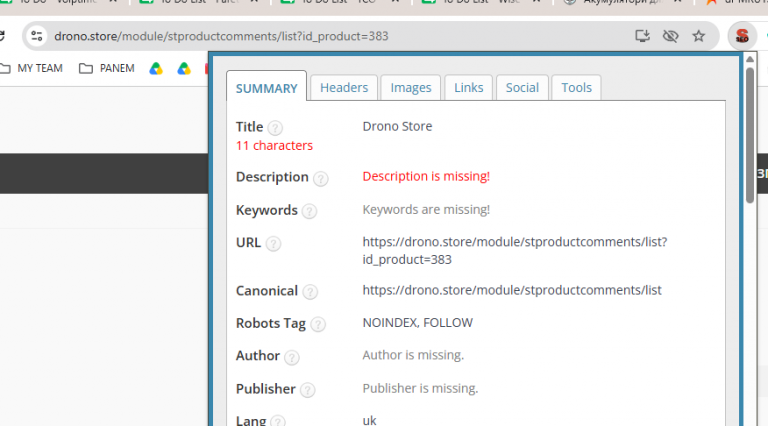Switch to the Headers tab
768x426 pixels.
coord(344,88)
